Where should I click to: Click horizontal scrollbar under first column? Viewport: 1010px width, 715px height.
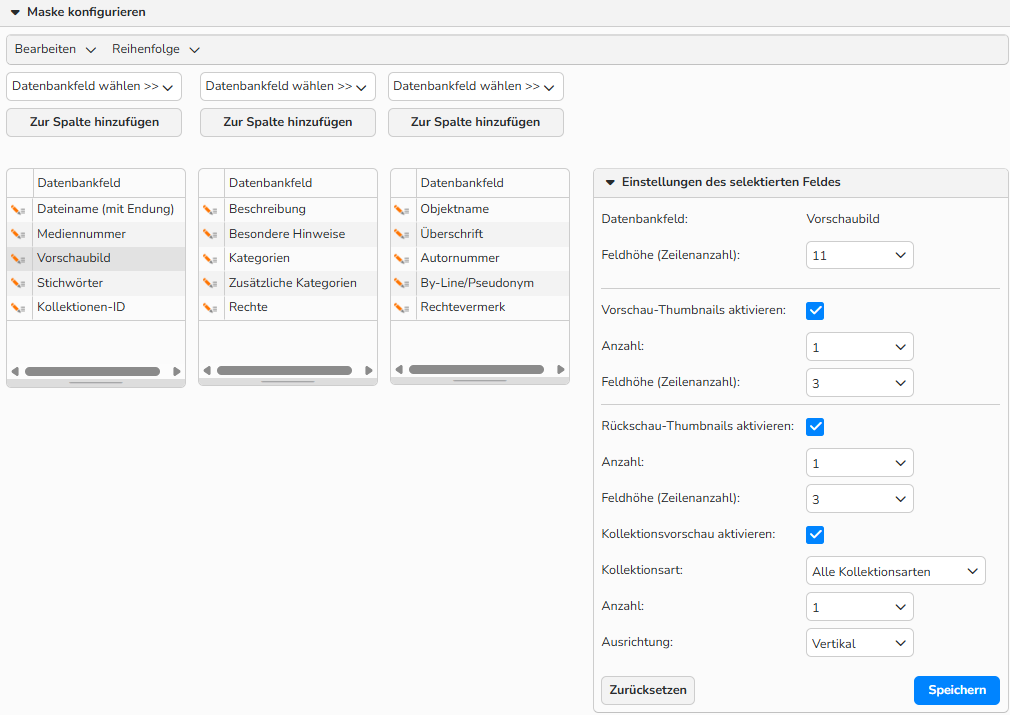[x=92, y=372]
